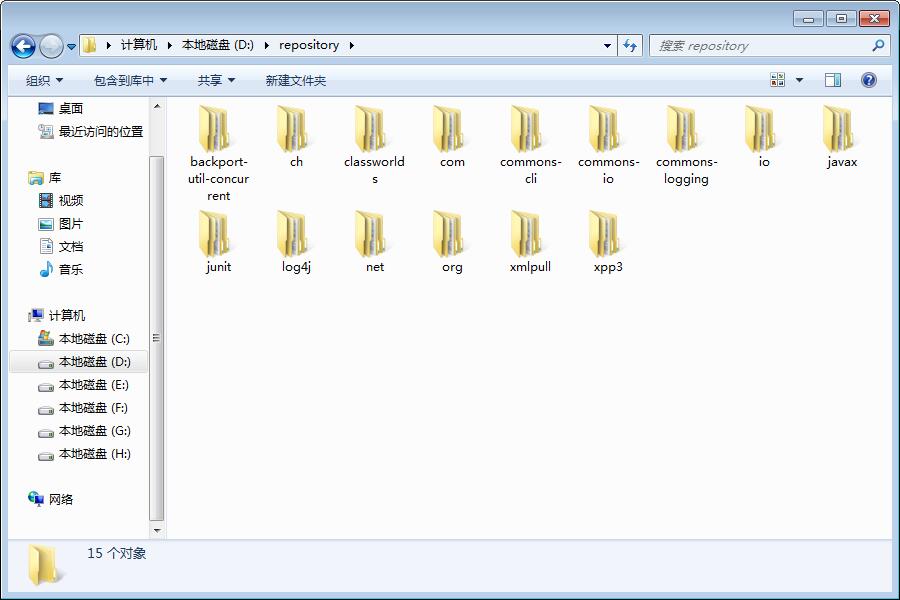Screen dimensions: 900x600
Task: Click the change view icon
Action: 777,80
